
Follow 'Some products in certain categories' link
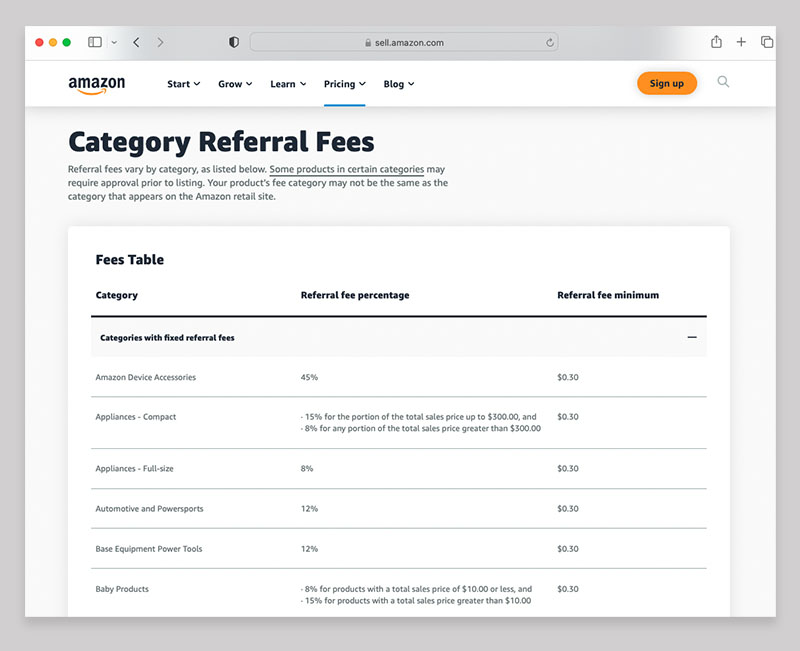(346, 169)
